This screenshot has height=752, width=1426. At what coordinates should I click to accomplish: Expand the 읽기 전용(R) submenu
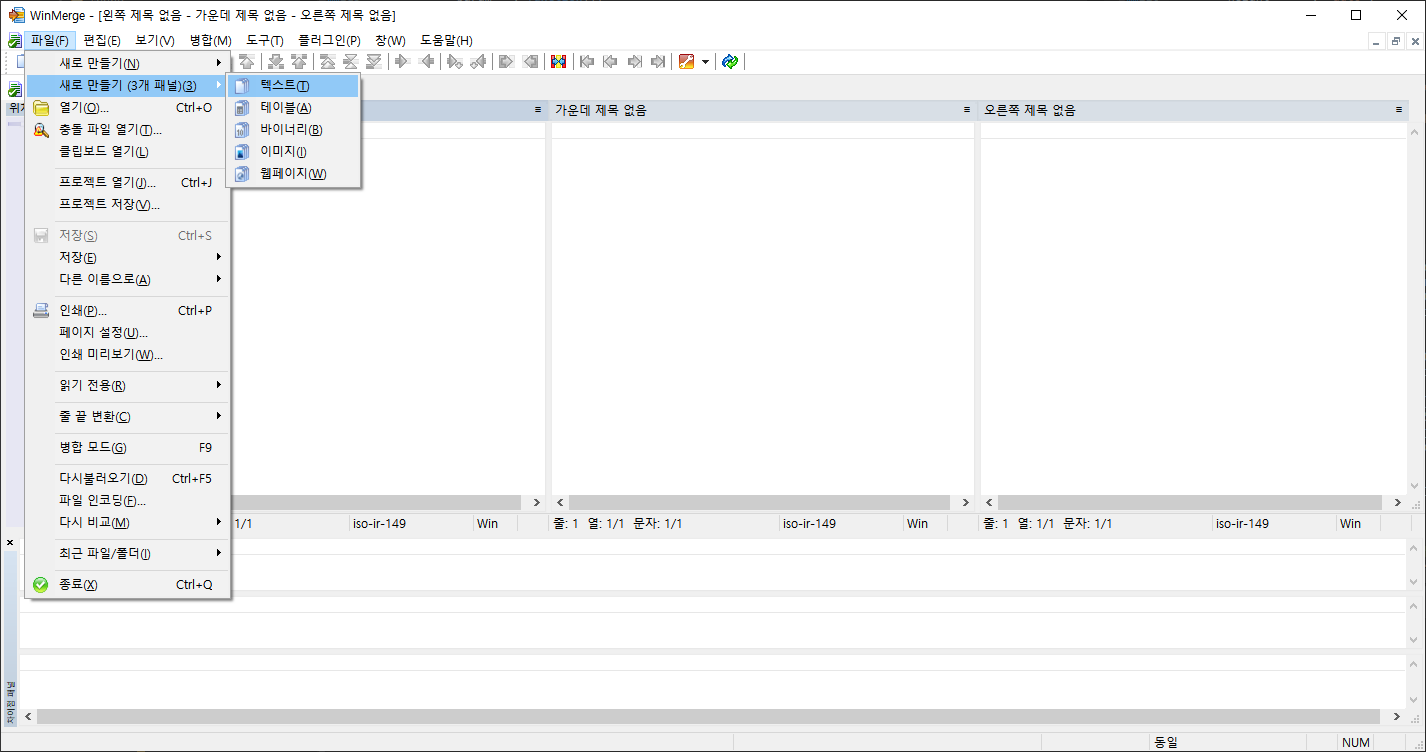128,386
